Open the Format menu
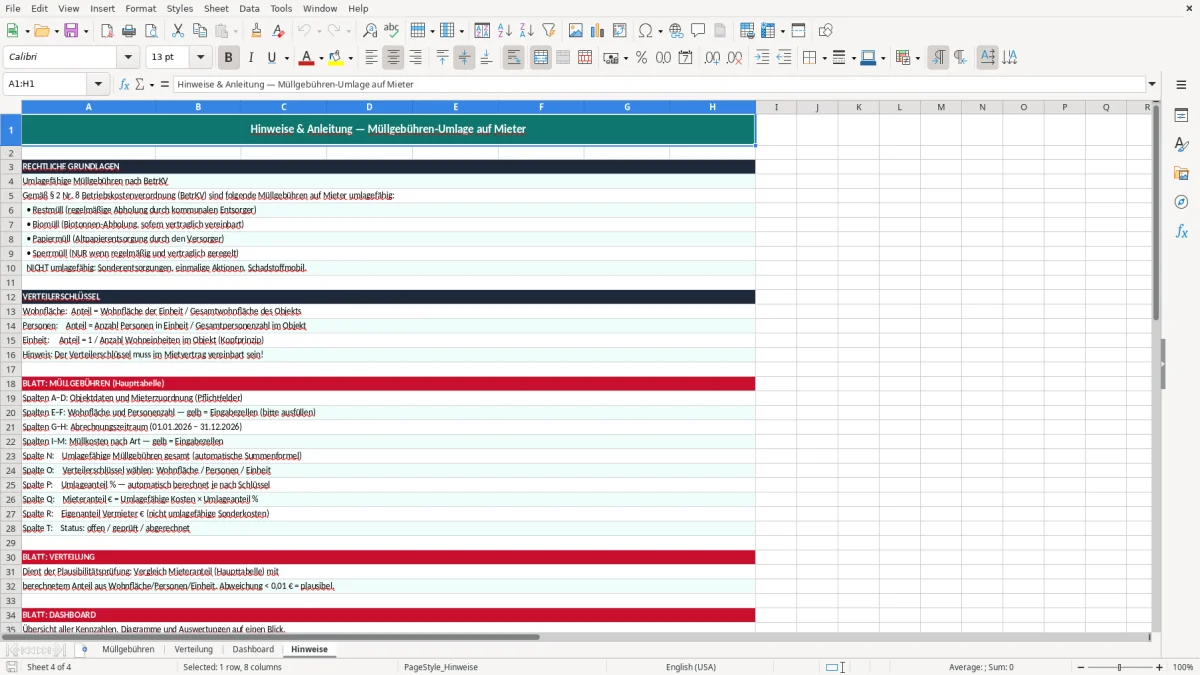 point(141,8)
